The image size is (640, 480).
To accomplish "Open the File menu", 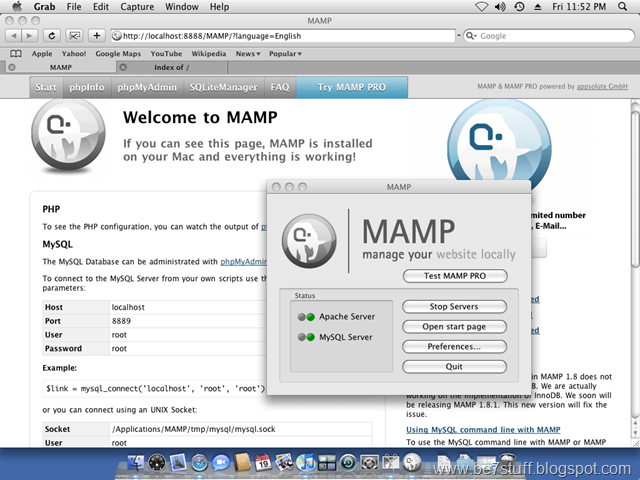I will 74,7.
